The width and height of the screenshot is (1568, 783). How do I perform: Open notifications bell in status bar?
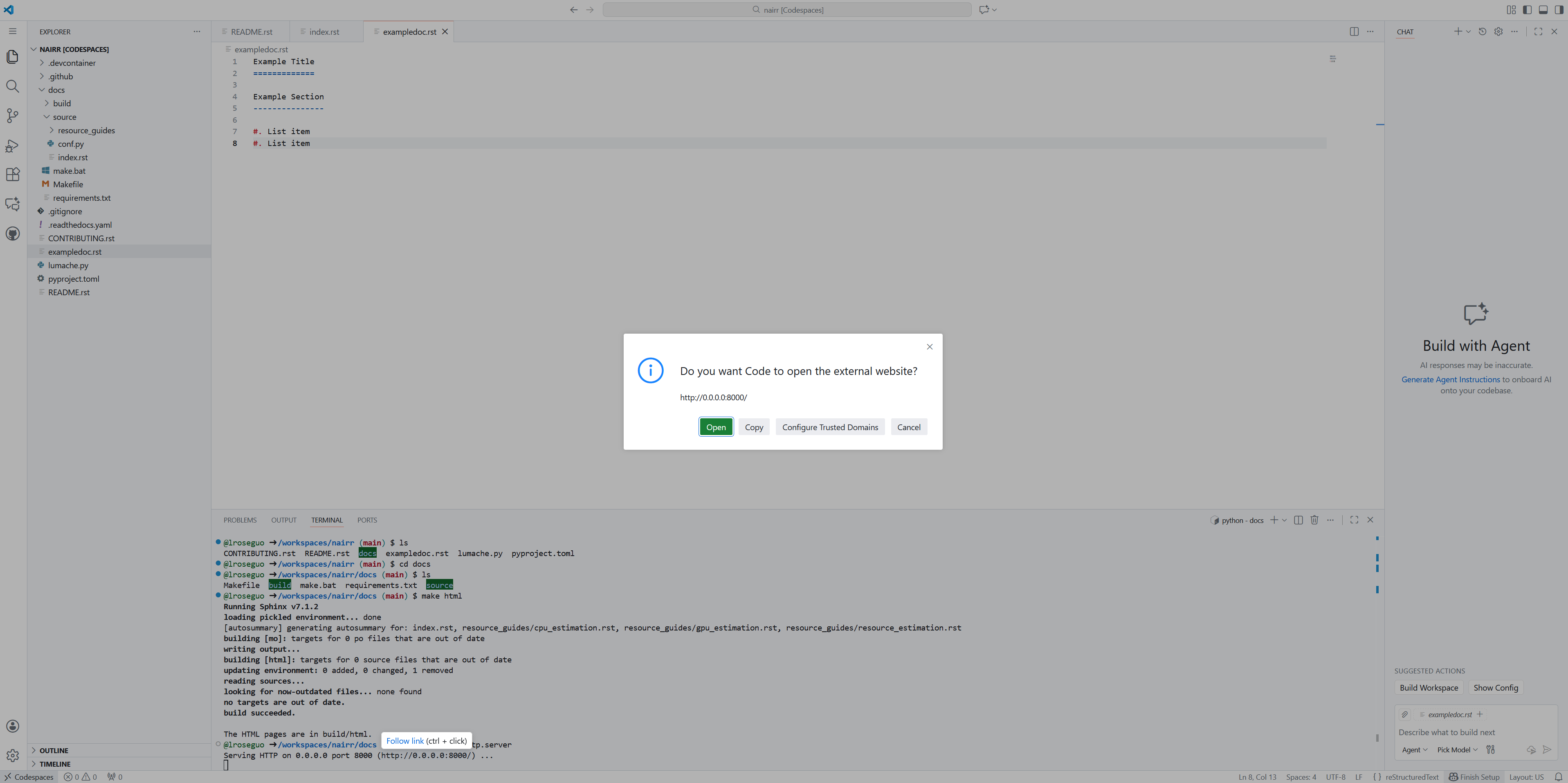1558,777
